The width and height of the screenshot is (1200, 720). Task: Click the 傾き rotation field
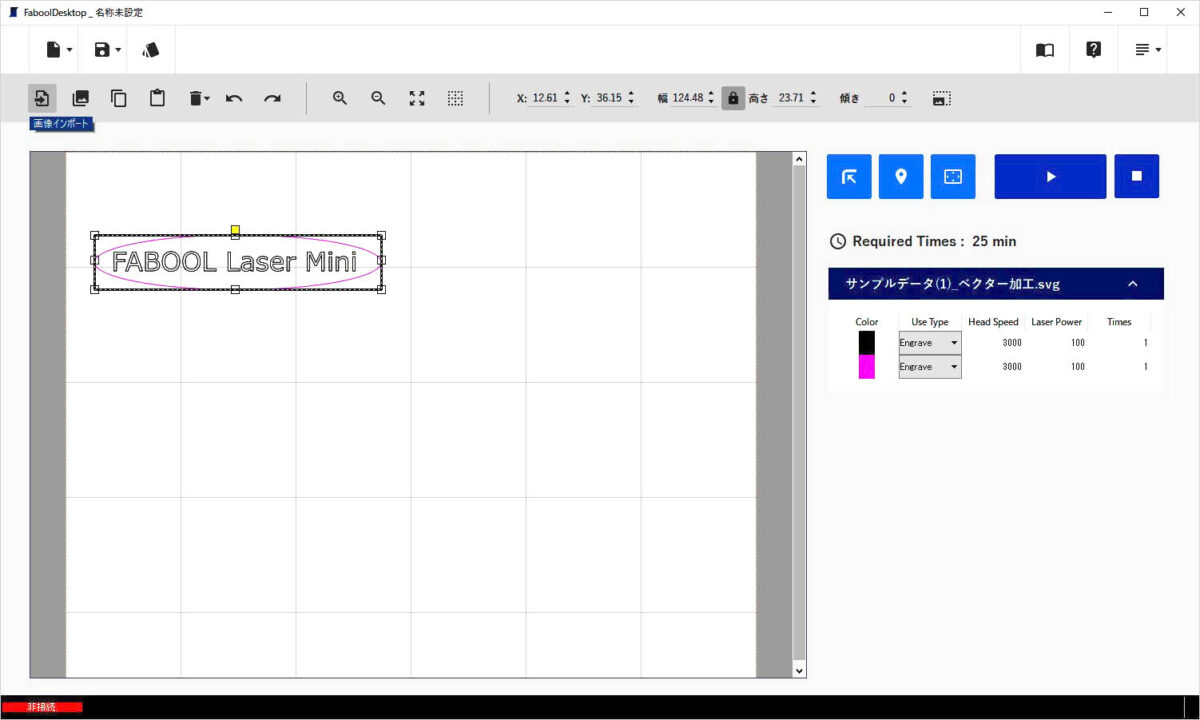pos(881,98)
